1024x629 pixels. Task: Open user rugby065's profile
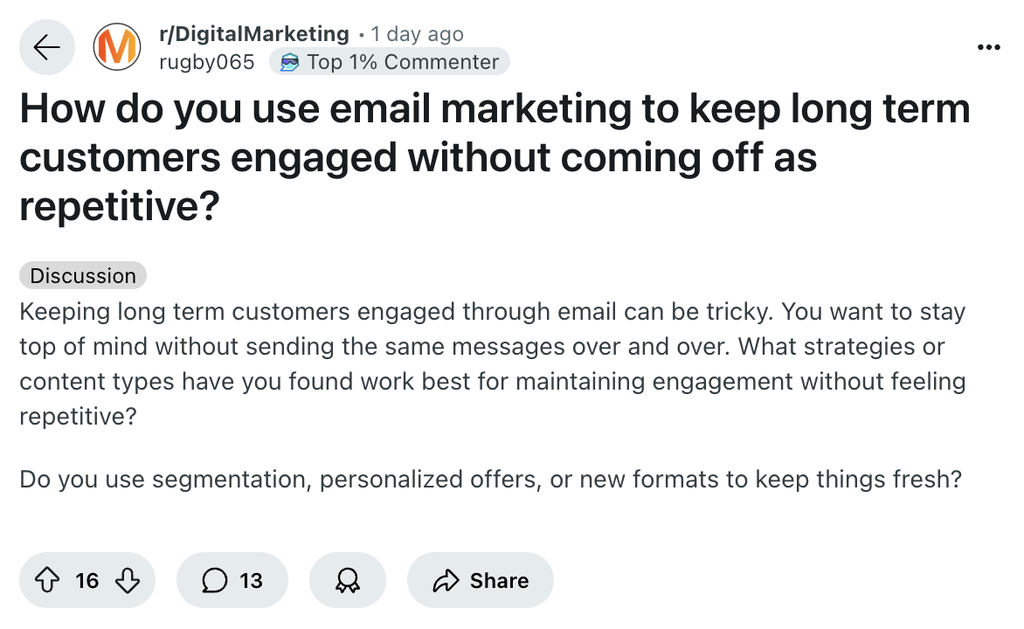pyautogui.click(x=206, y=62)
